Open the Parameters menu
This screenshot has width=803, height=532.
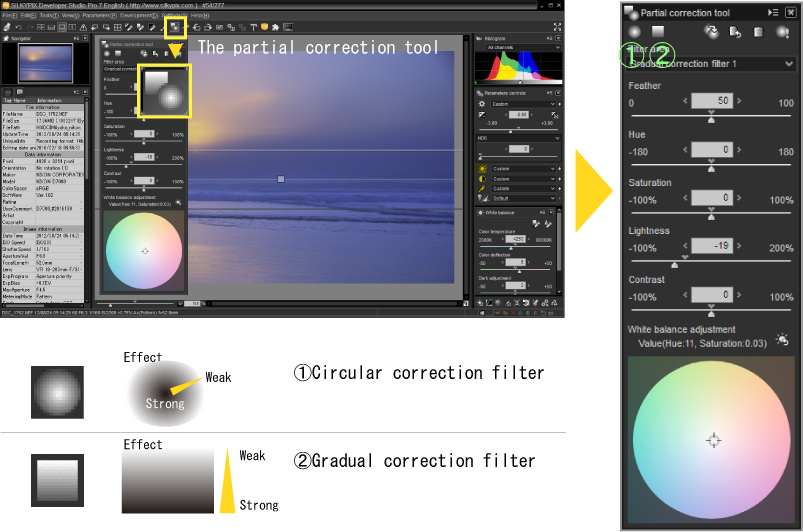[100, 16]
